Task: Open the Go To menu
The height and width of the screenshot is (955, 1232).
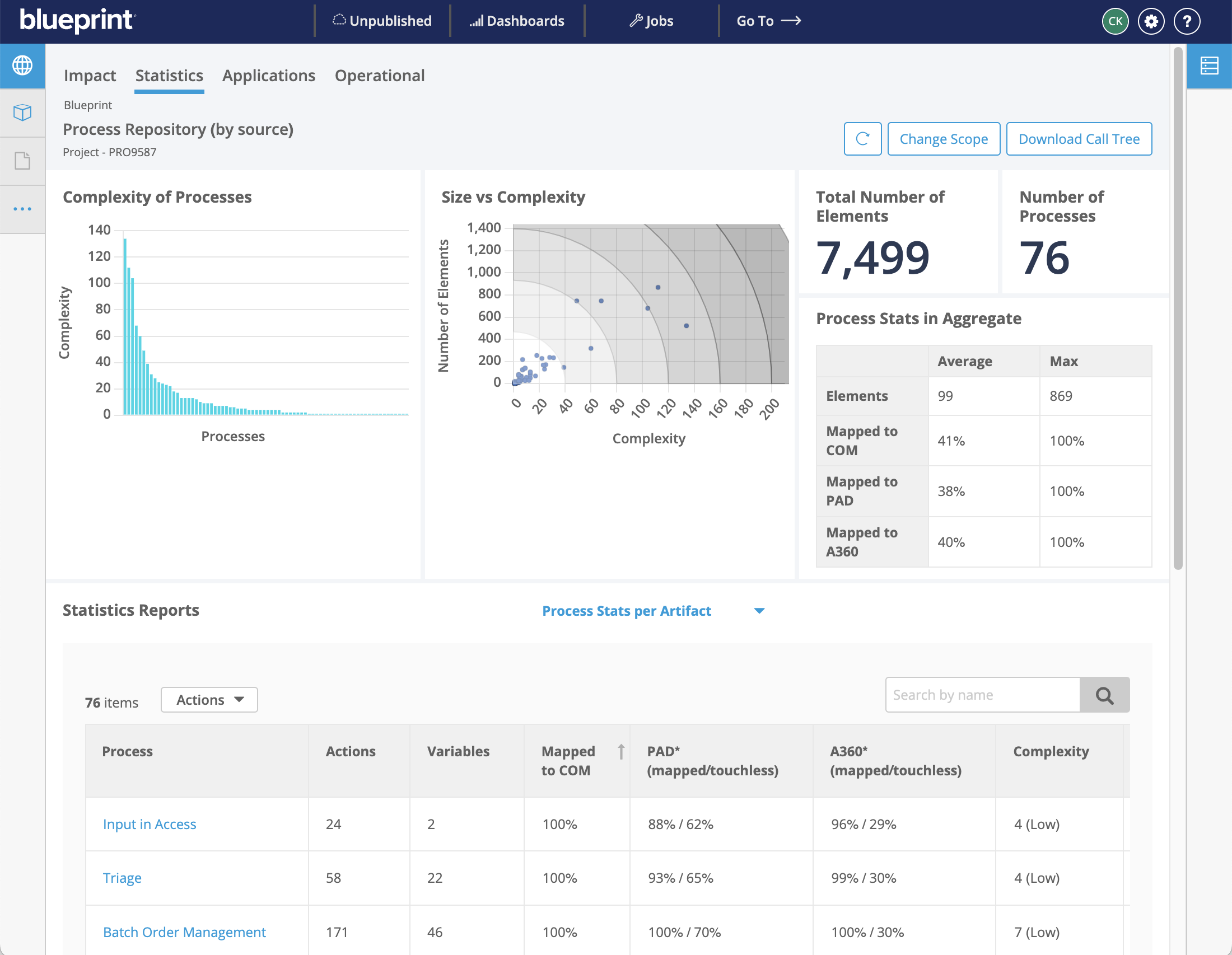Action: point(768,21)
